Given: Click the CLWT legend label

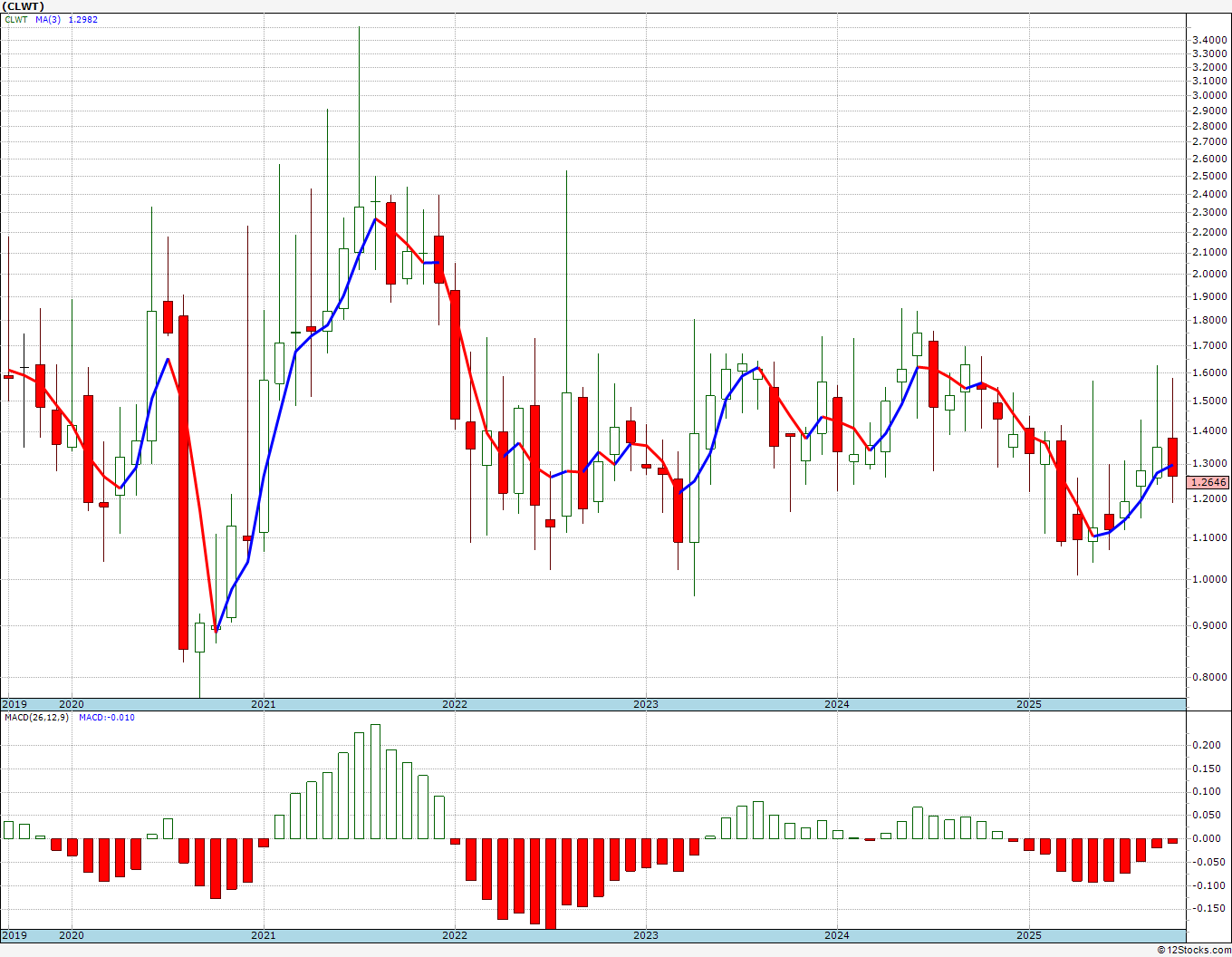Looking at the screenshot, I should 16,19.
